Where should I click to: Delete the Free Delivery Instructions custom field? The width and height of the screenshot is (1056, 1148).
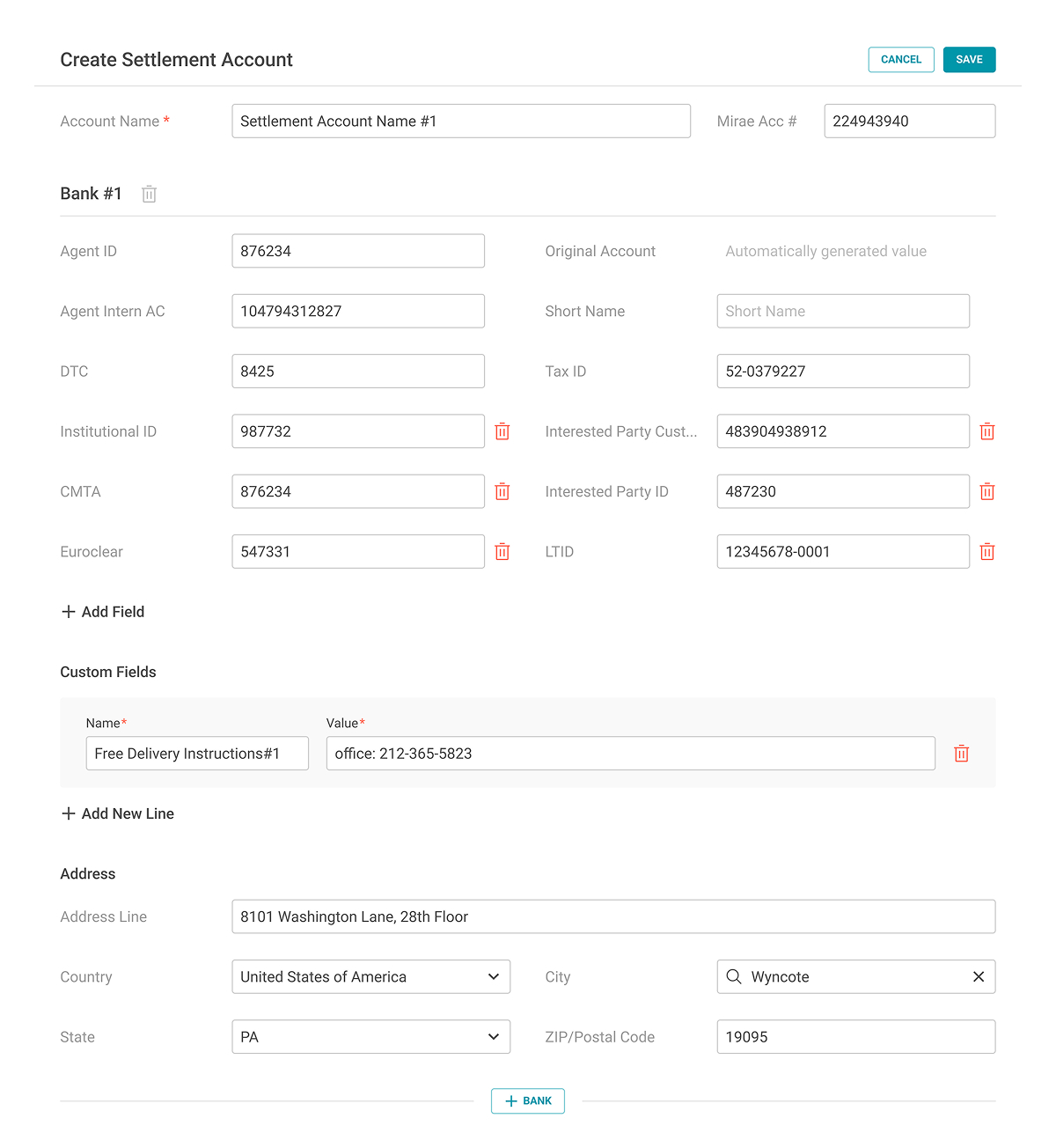coord(962,754)
